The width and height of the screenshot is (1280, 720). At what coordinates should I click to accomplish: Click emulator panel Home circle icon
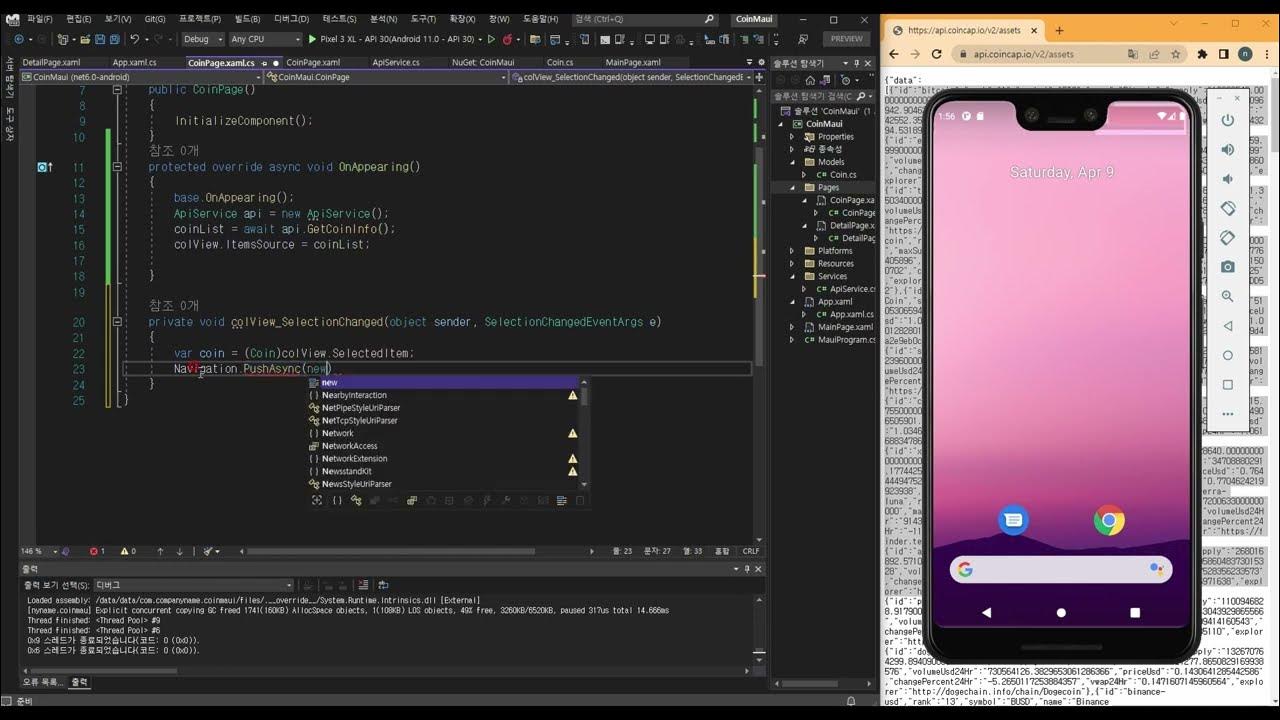(x=1228, y=355)
